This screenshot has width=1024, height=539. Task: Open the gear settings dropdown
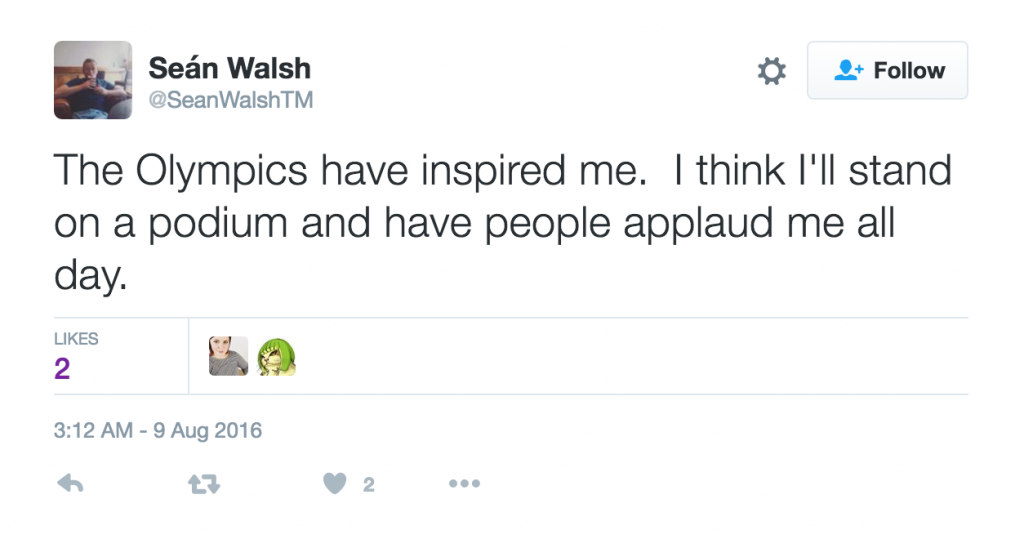click(x=771, y=71)
